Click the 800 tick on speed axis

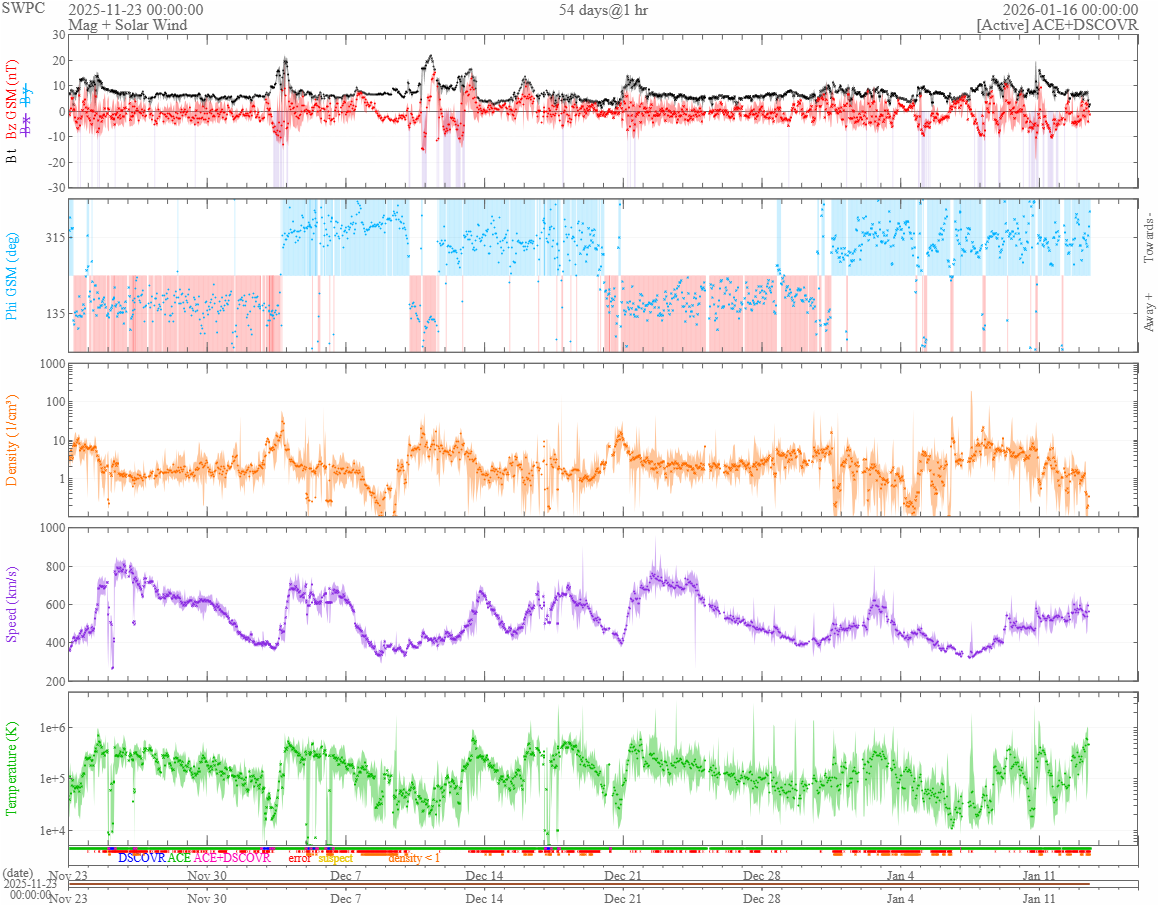pos(55,567)
